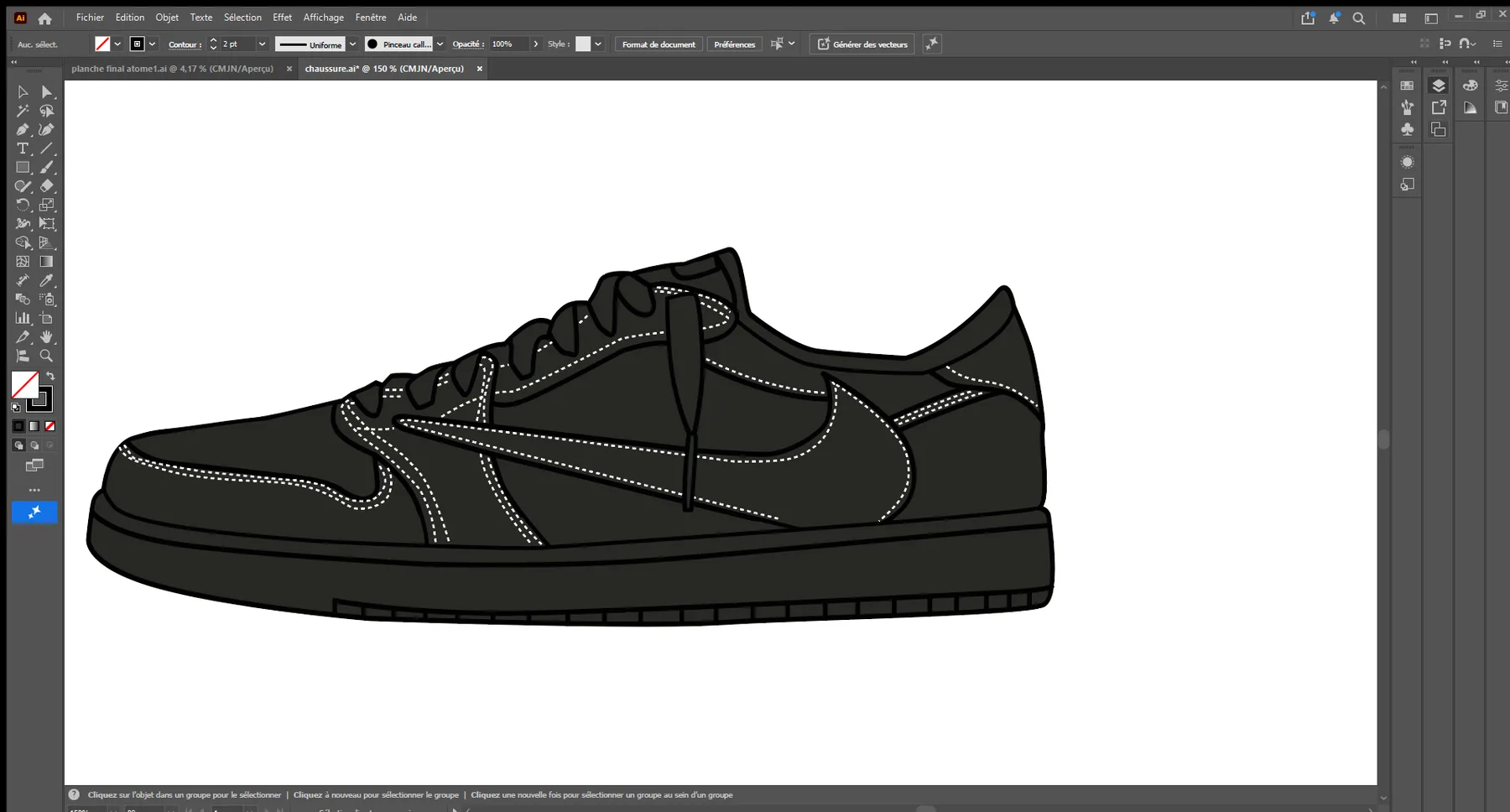
Task: Expand the fill color dropdown arrow
Action: point(117,44)
